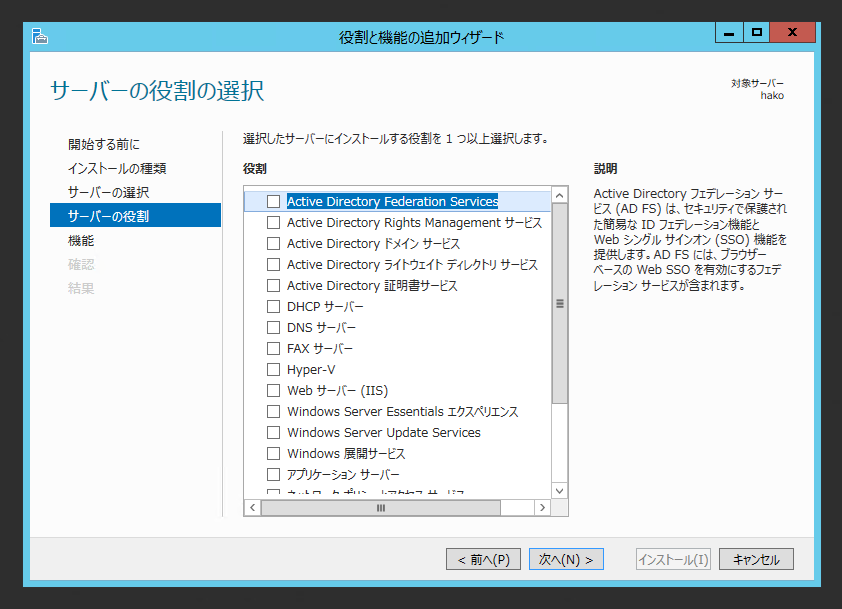This screenshot has width=842, height=609.
Task: Check Active Directory 証明書サービス checkbox
Action: [273, 285]
